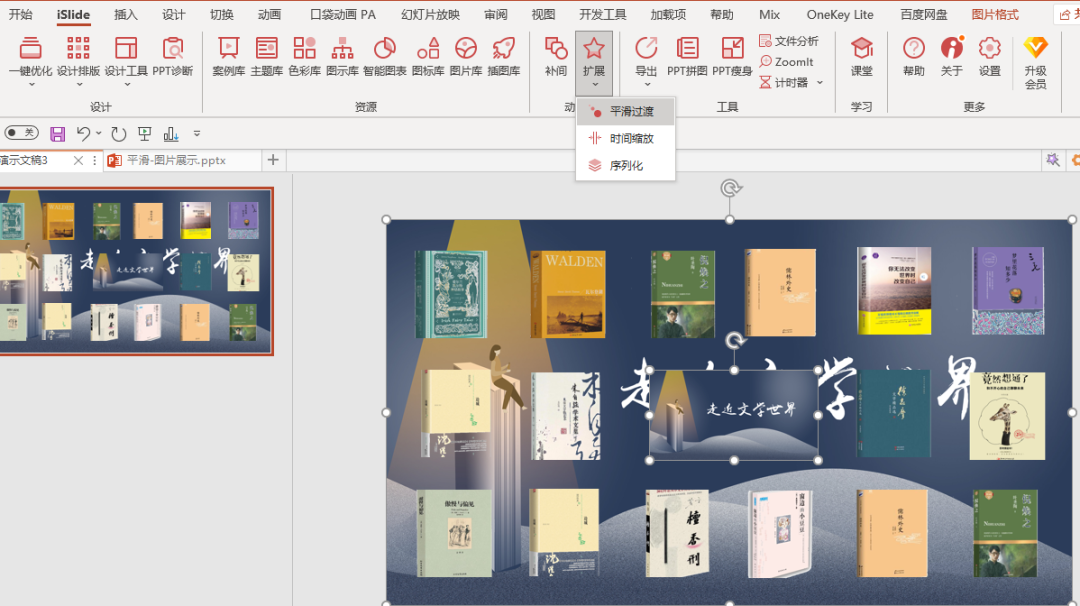Run PPT诊断

point(172,56)
